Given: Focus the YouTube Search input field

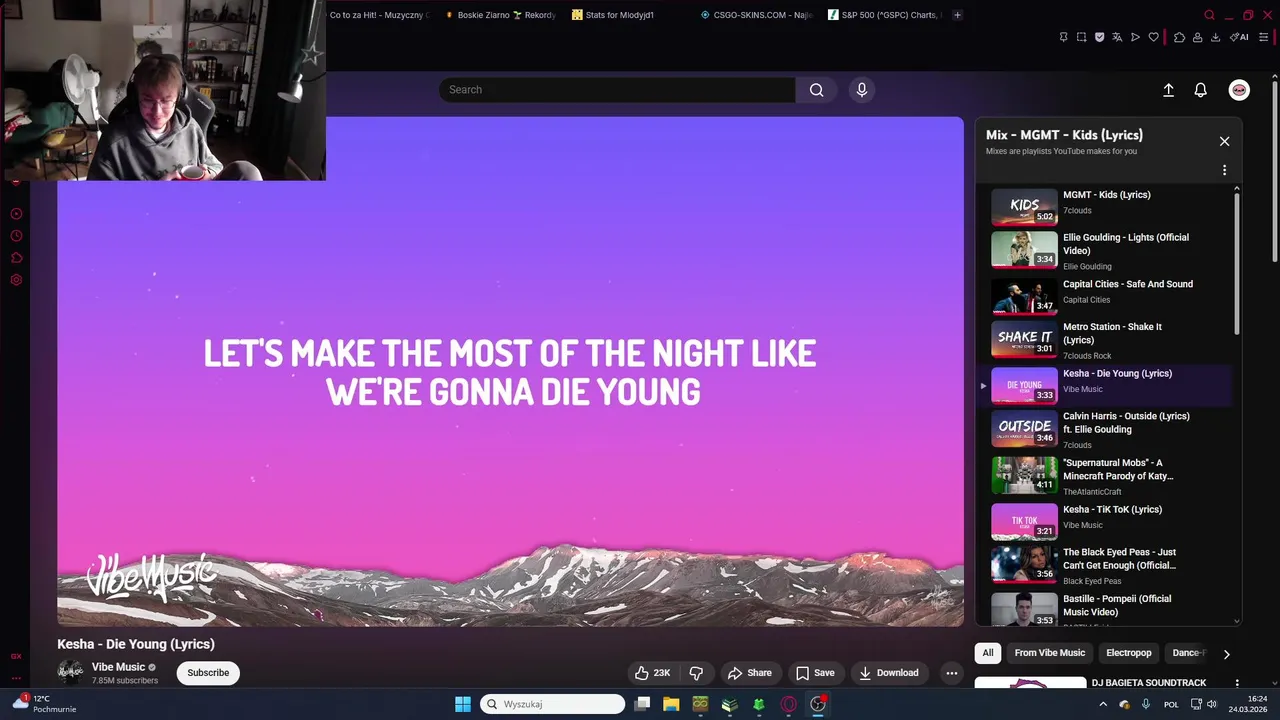Looking at the screenshot, I should click(617, 90).
